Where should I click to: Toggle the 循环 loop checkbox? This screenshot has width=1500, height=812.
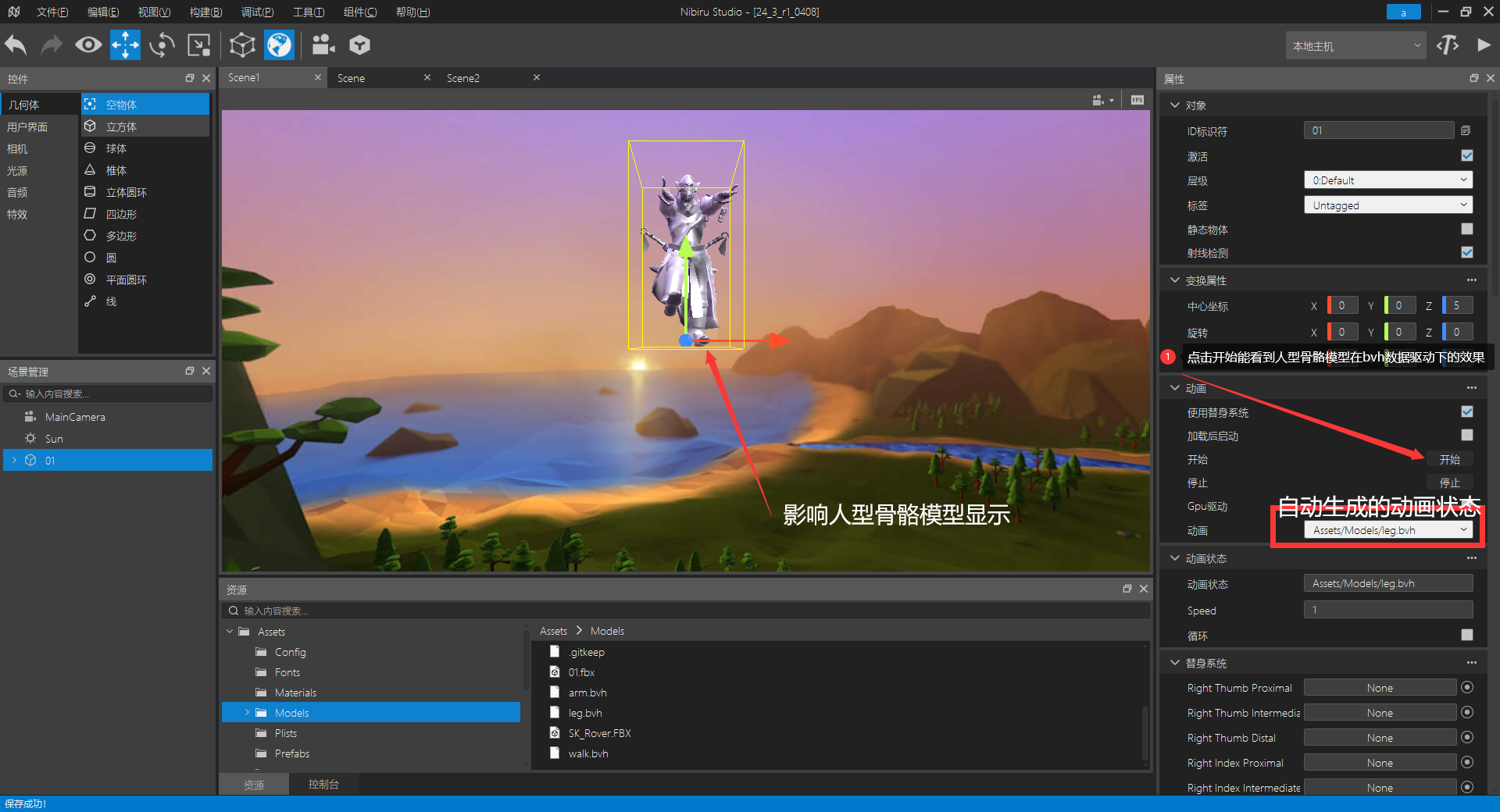(x=1466, y=636)
